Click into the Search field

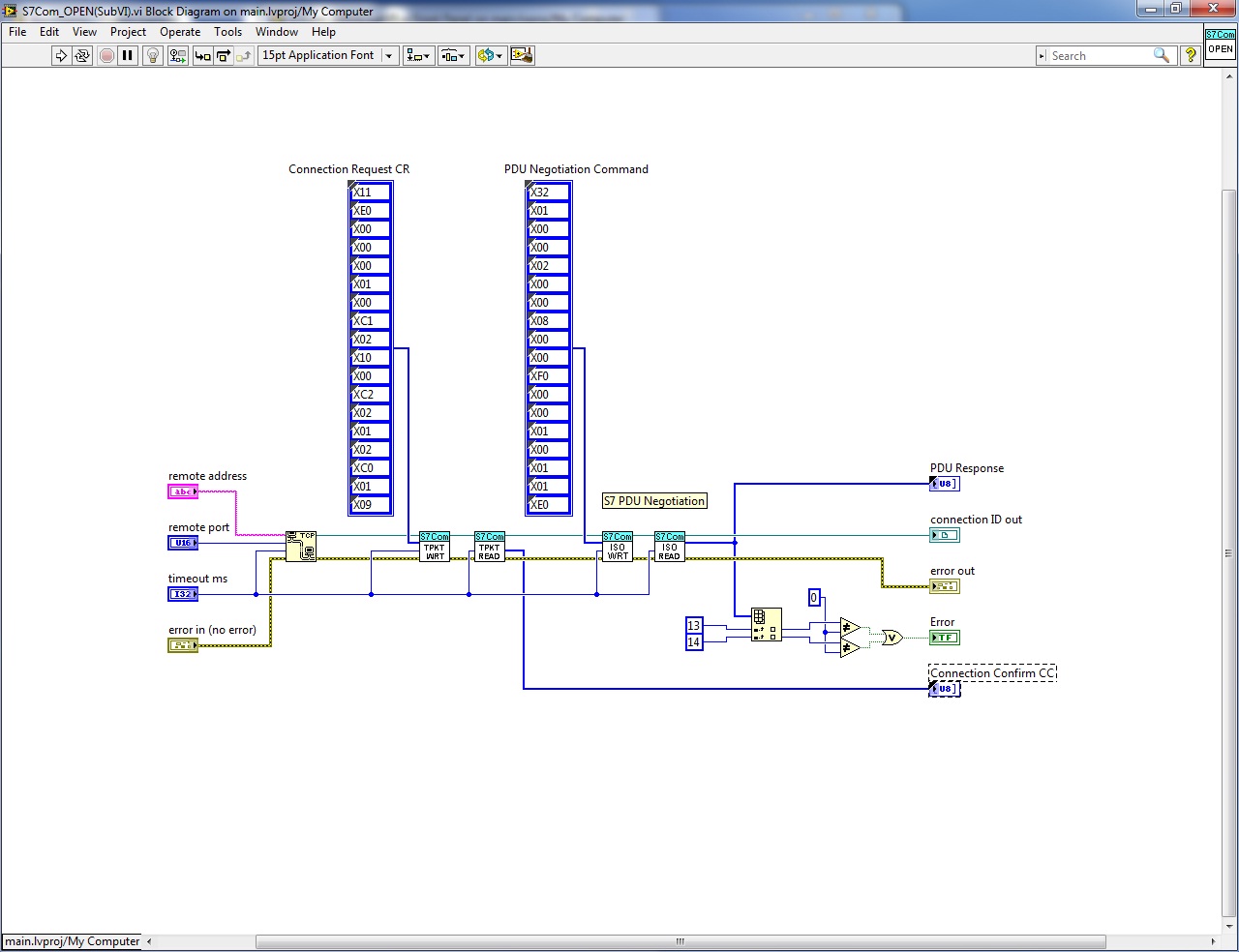click(1101, 56)
